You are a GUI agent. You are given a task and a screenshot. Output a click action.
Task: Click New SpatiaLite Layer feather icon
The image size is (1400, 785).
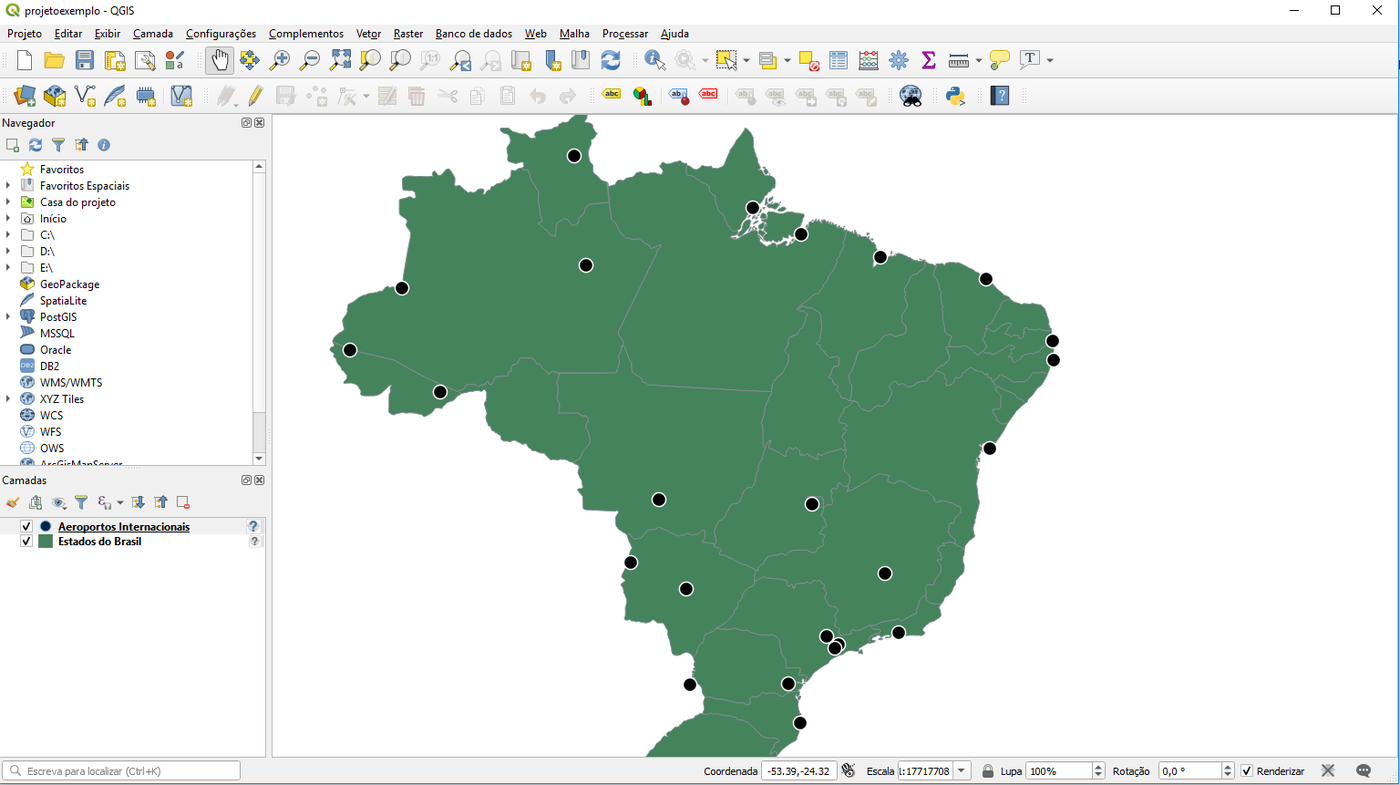[x=116, y=96]
